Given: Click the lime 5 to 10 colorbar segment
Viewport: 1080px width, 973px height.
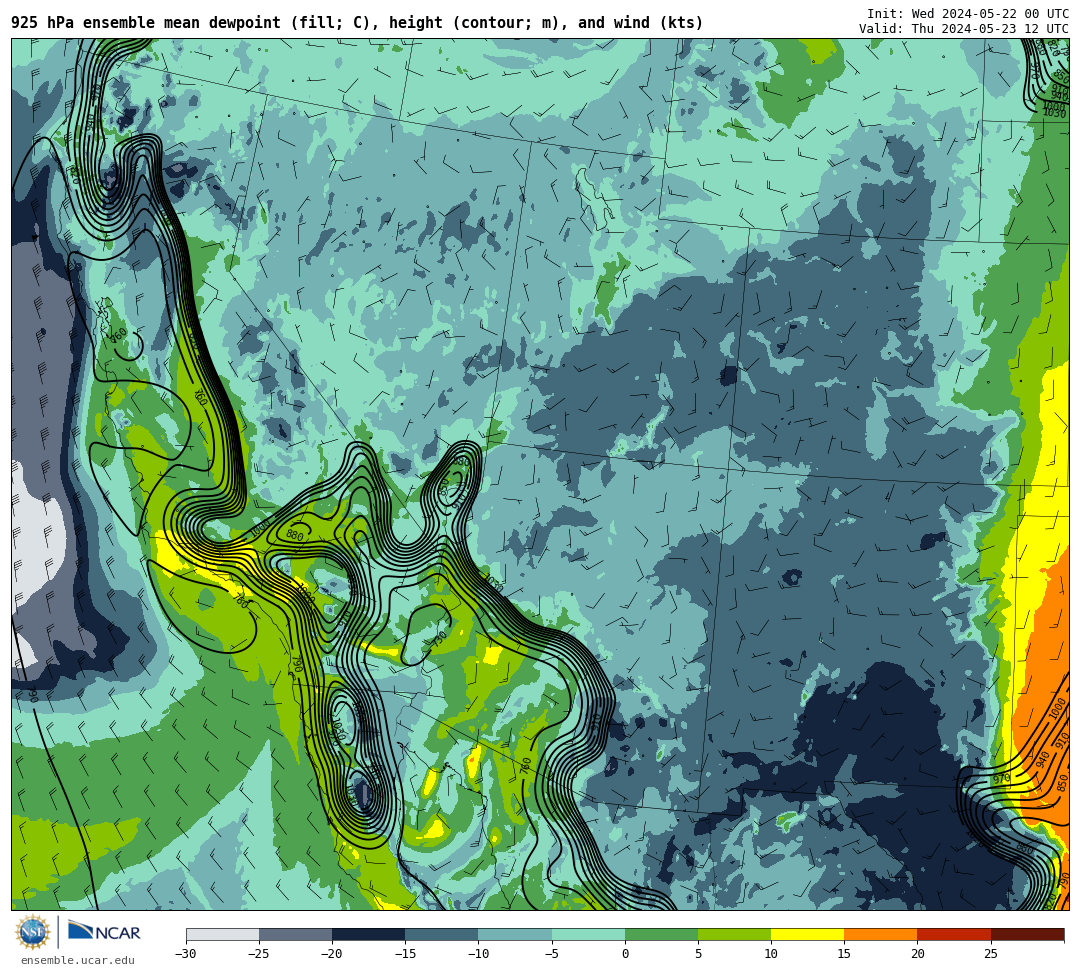Looking at the screenshot, I should pos(734,934).
